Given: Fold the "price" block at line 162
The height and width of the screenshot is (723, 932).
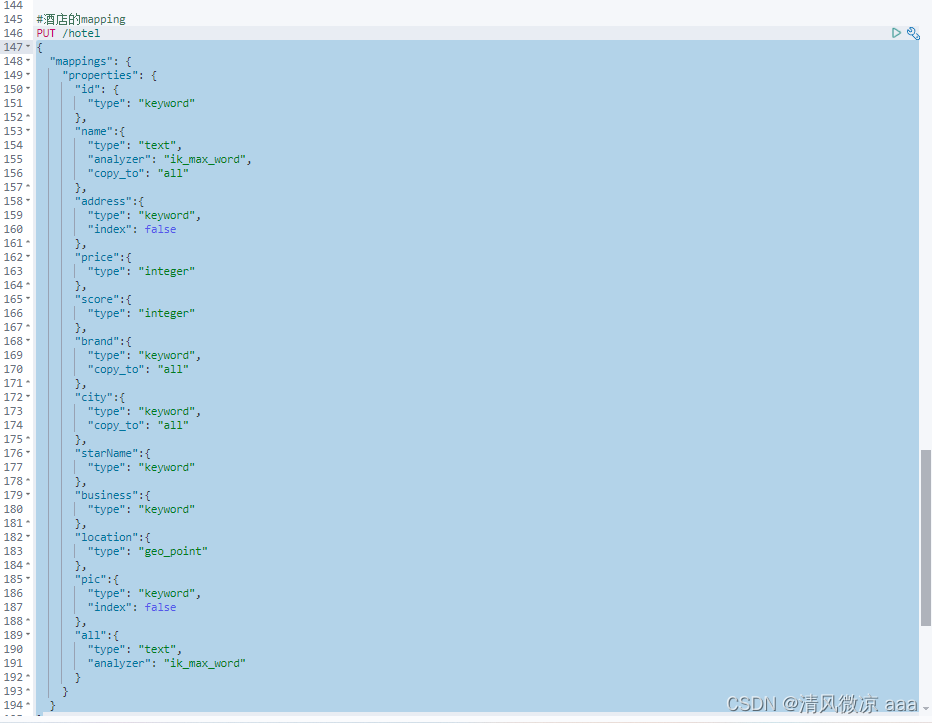Looking at the screenshot, I should [x=28, y=257].
